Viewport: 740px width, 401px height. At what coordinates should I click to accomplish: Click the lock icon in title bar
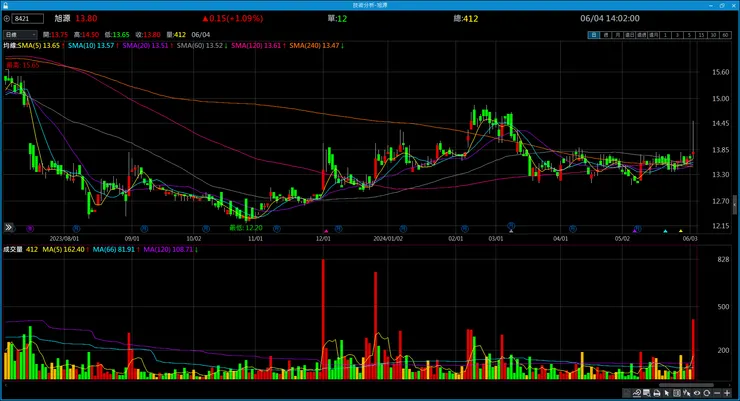tap(5, 5)
